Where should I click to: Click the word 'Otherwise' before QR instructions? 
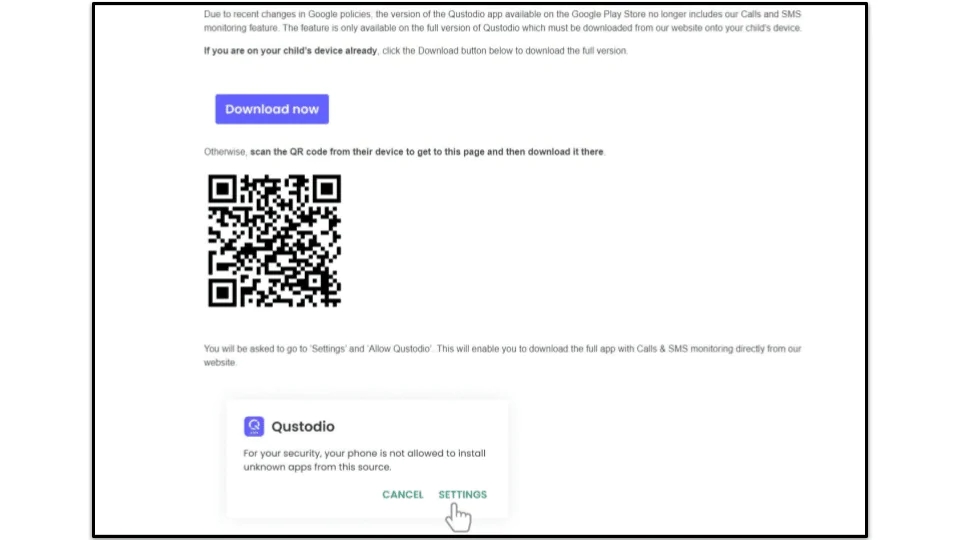tap(225, 152)
